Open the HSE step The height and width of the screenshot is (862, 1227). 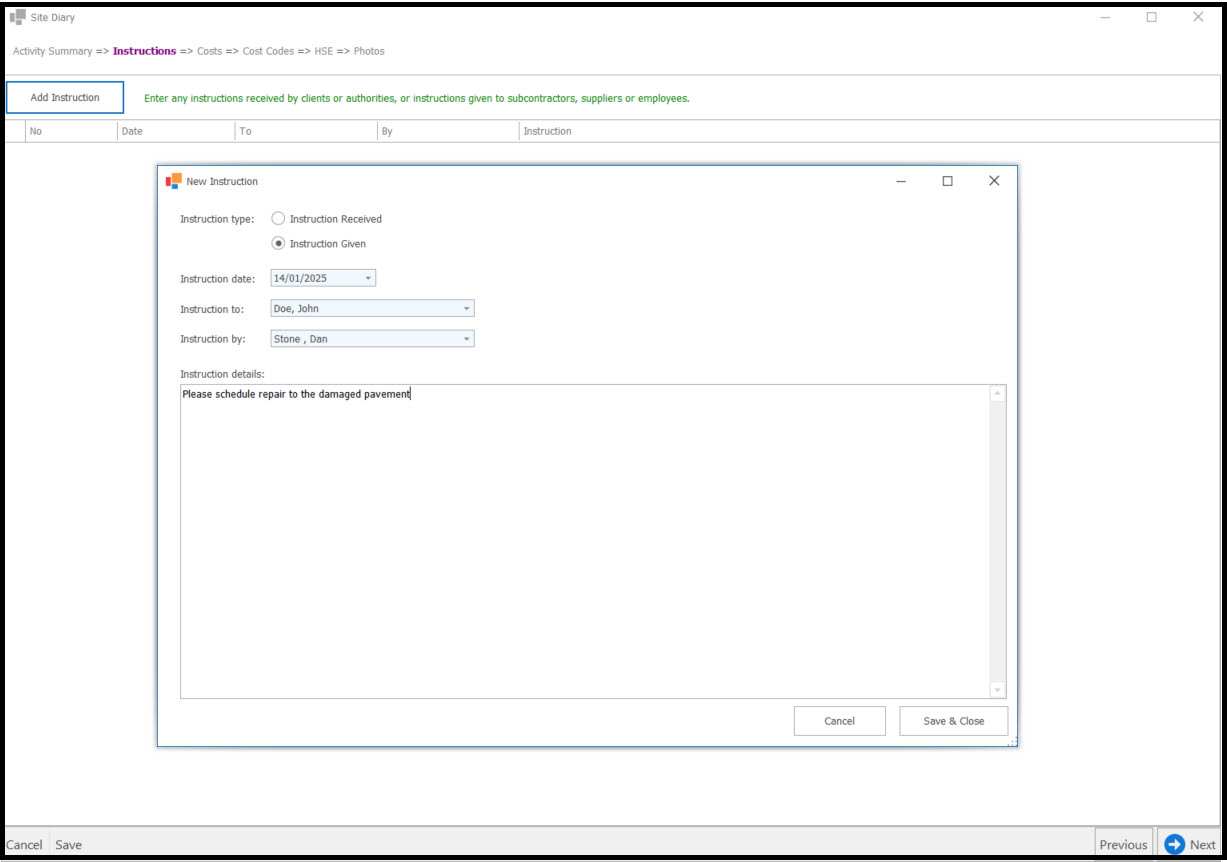324,51
